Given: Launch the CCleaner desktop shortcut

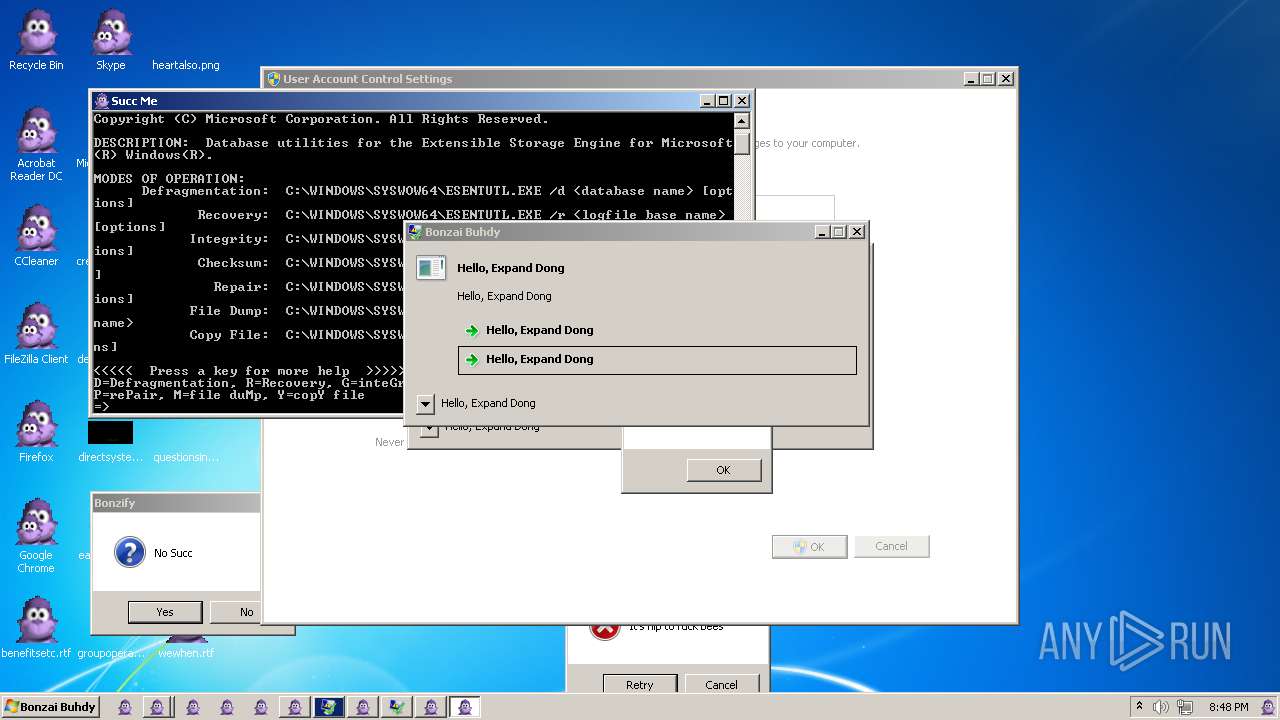Looking at the screenshot, I should point(36,236).
